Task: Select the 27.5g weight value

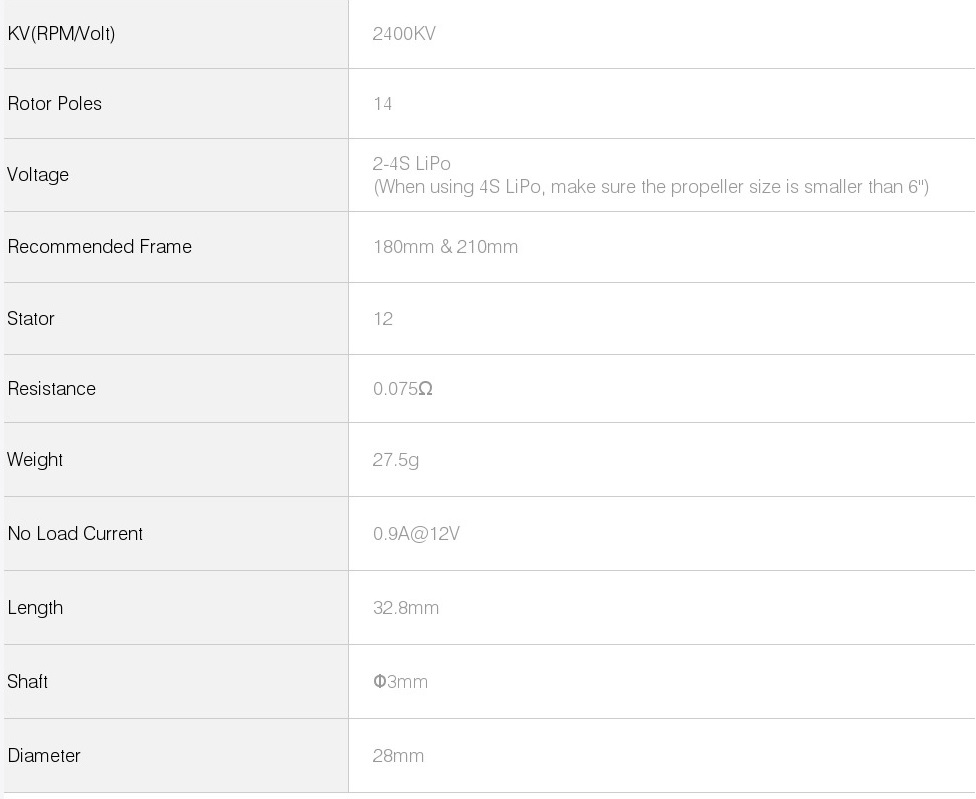Action: [396, 460]
